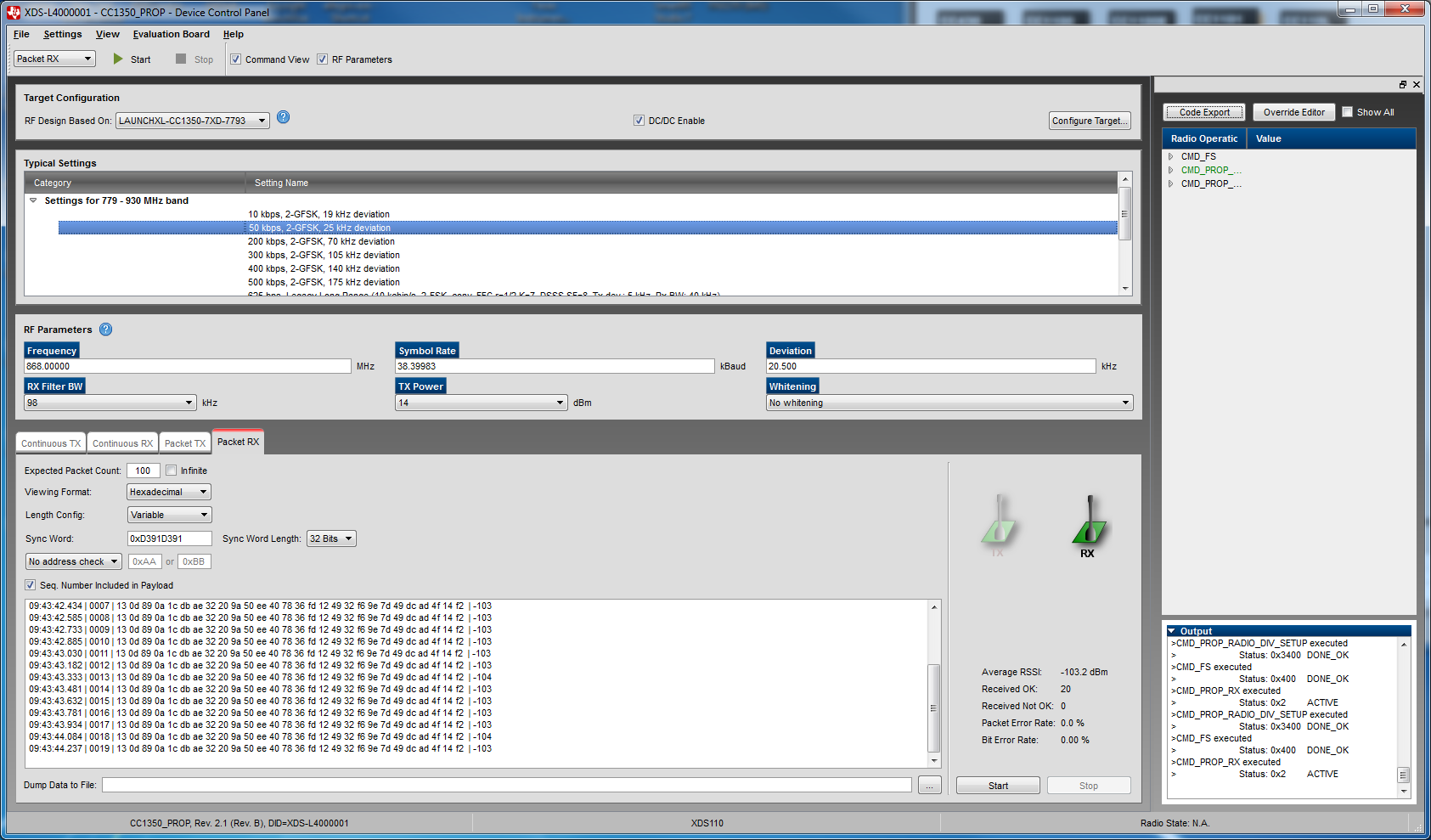Toggle the Command View checkbox
1431x840 pixels.
pyautogui.click(x=236, y=59)
